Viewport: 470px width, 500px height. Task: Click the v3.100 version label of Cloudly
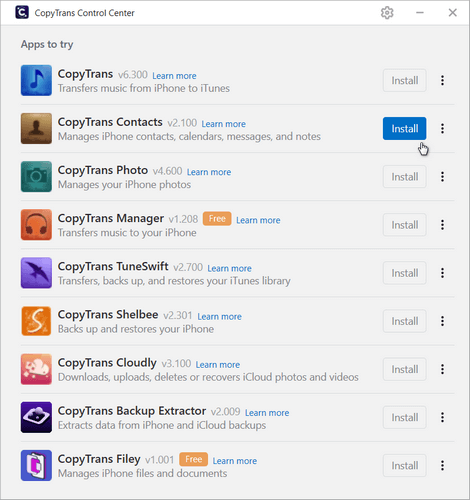[x=176, y=364]
